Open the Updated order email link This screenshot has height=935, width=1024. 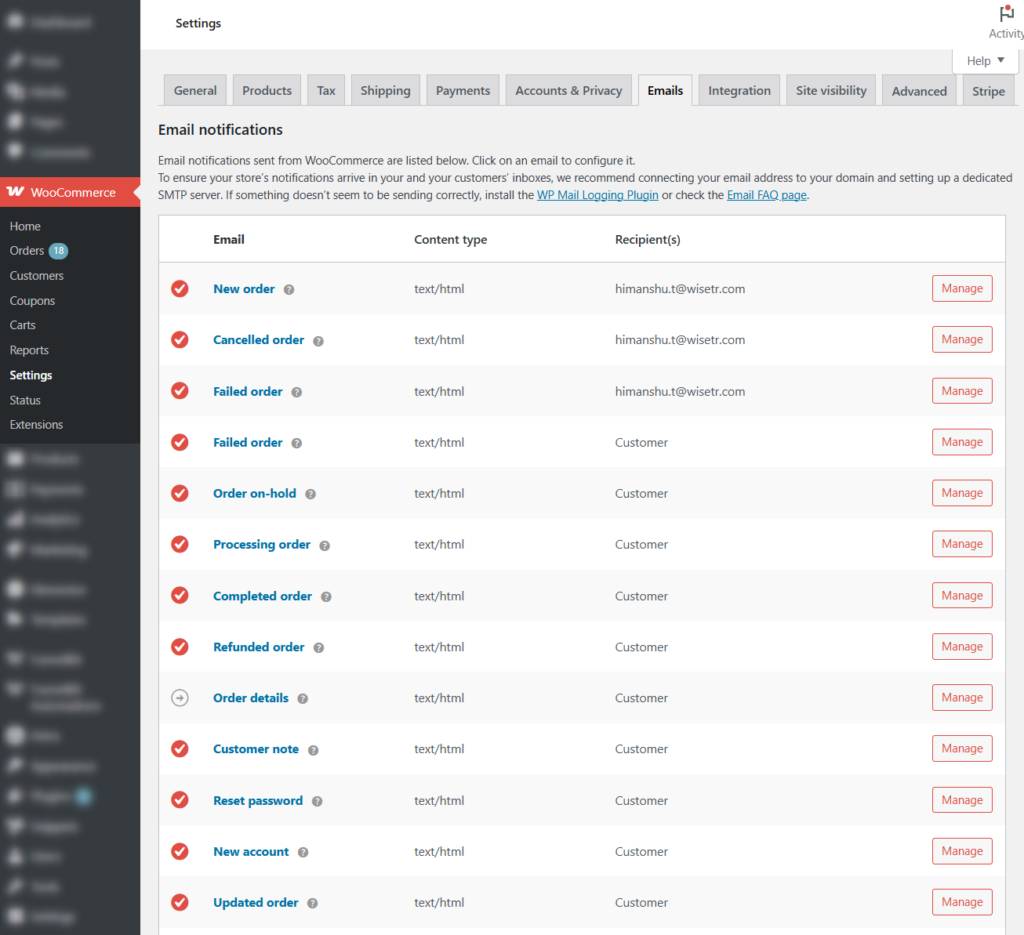[x=255, y=903]
